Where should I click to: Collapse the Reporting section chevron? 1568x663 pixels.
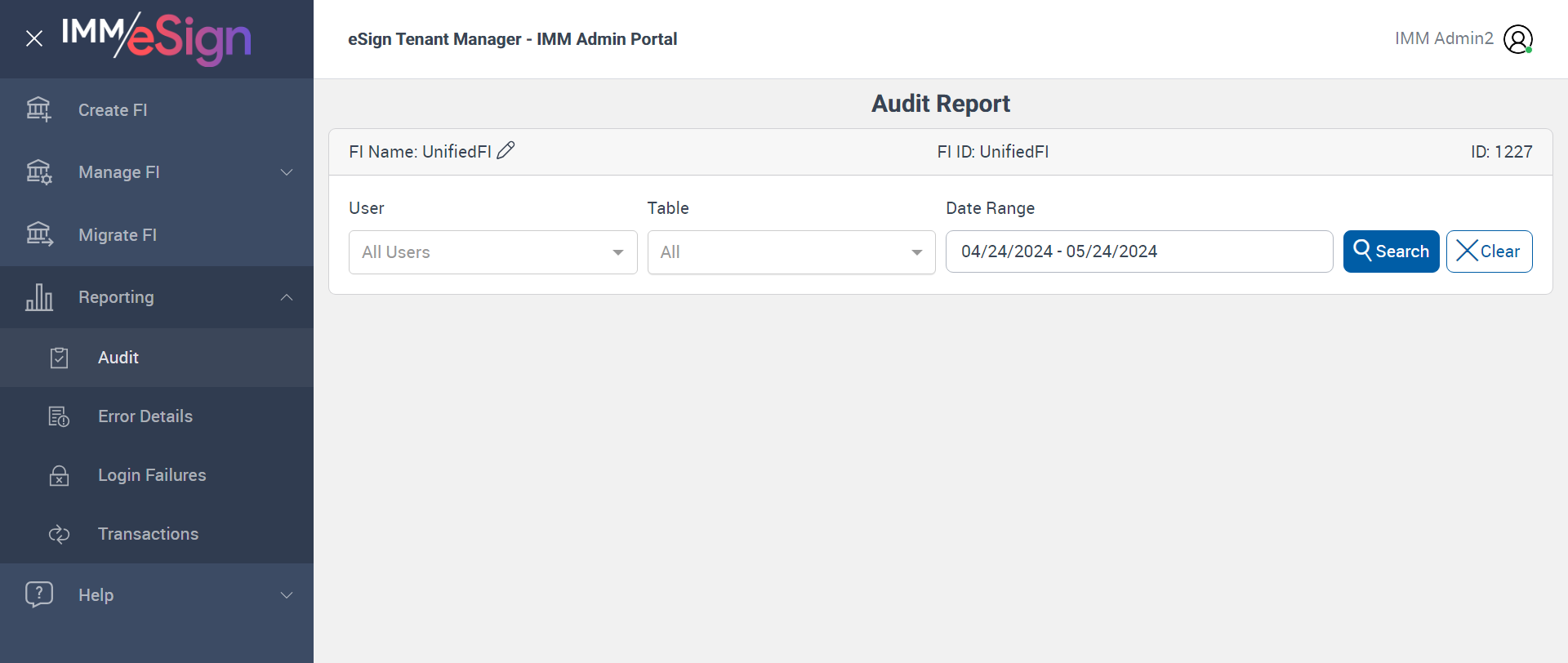287,297
